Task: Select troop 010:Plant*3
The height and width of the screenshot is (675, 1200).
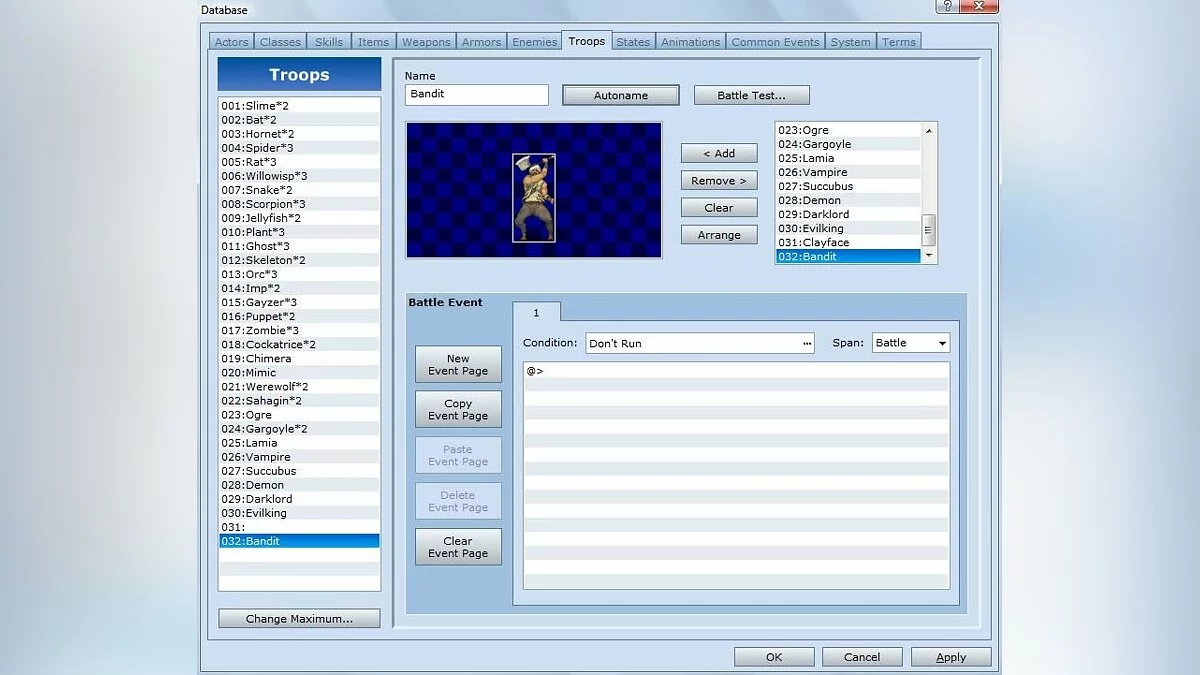Action: click(299, 232)
